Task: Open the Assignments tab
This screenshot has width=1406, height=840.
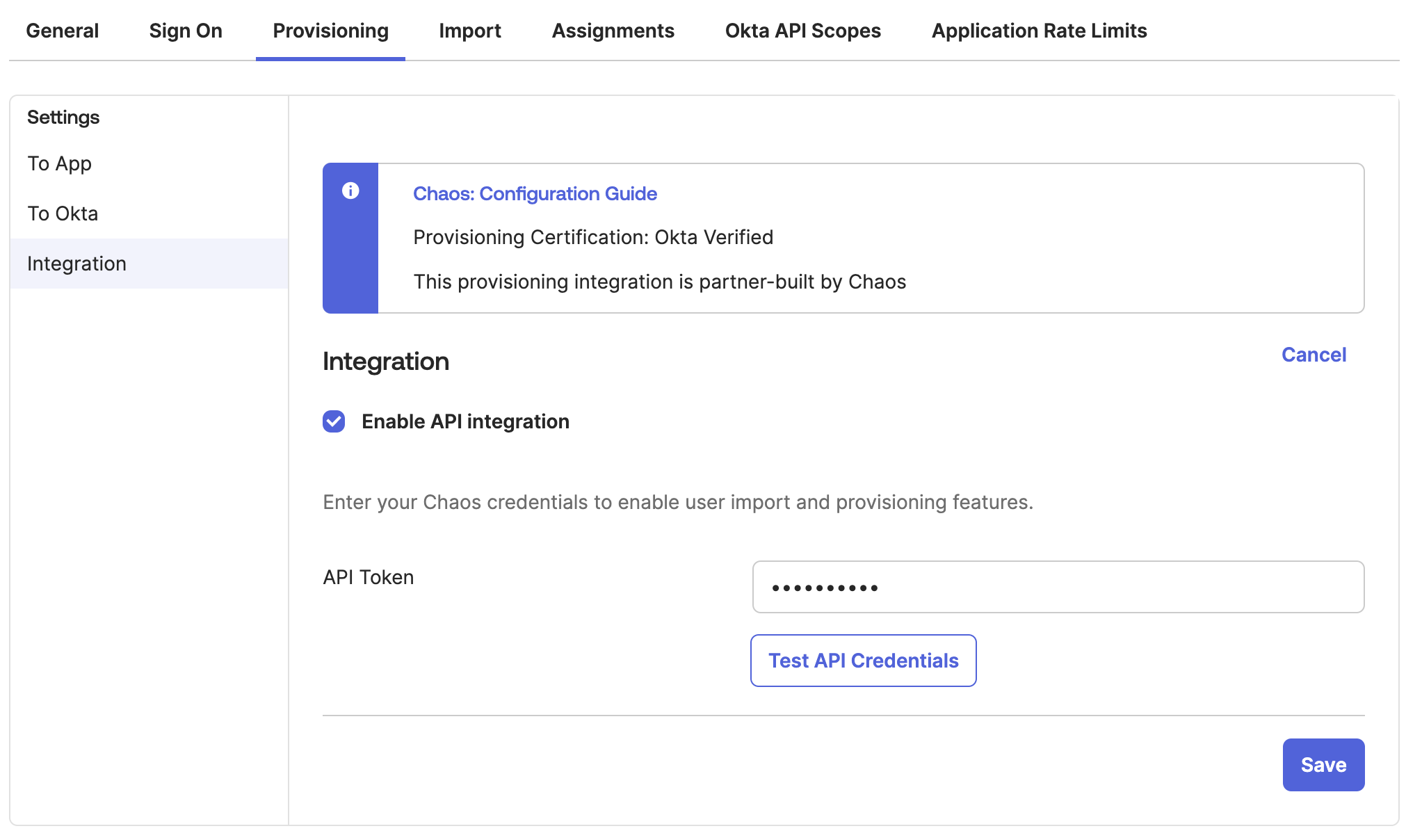Action: click(613, 31)
